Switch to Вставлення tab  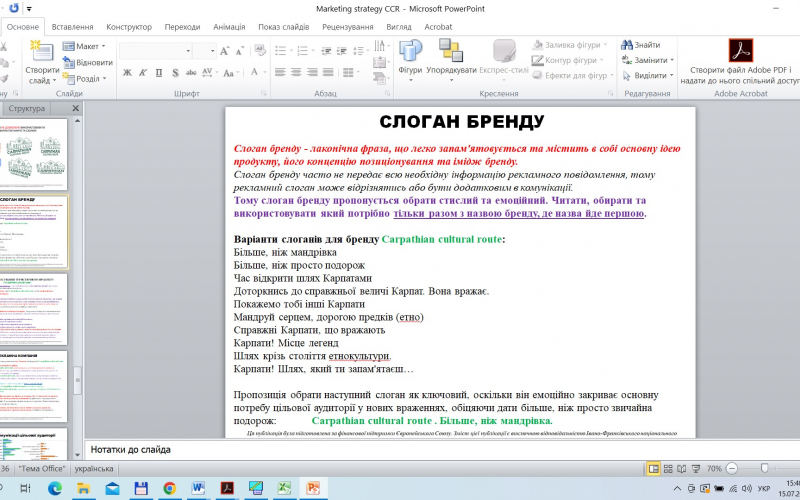pos(72,27)
